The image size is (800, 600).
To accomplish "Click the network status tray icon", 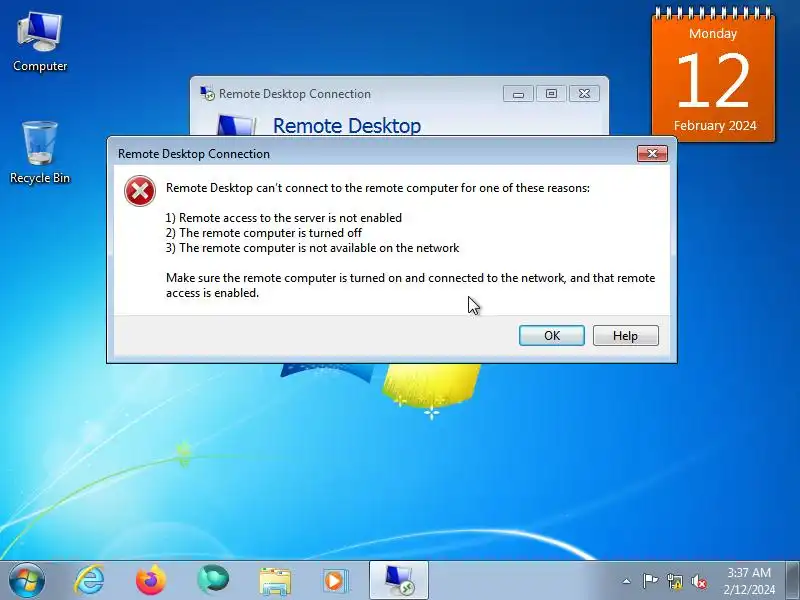I will 674,581.
